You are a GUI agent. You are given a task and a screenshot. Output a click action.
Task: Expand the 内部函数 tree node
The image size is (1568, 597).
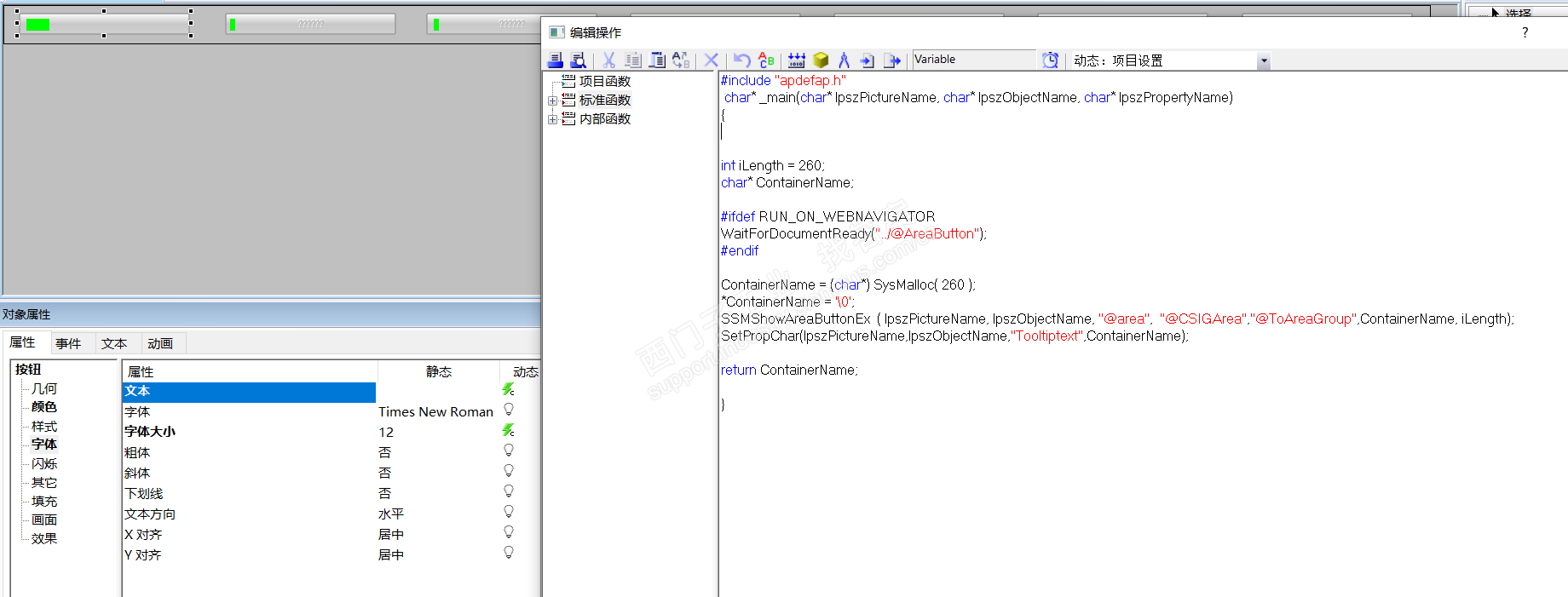(553, 119)
